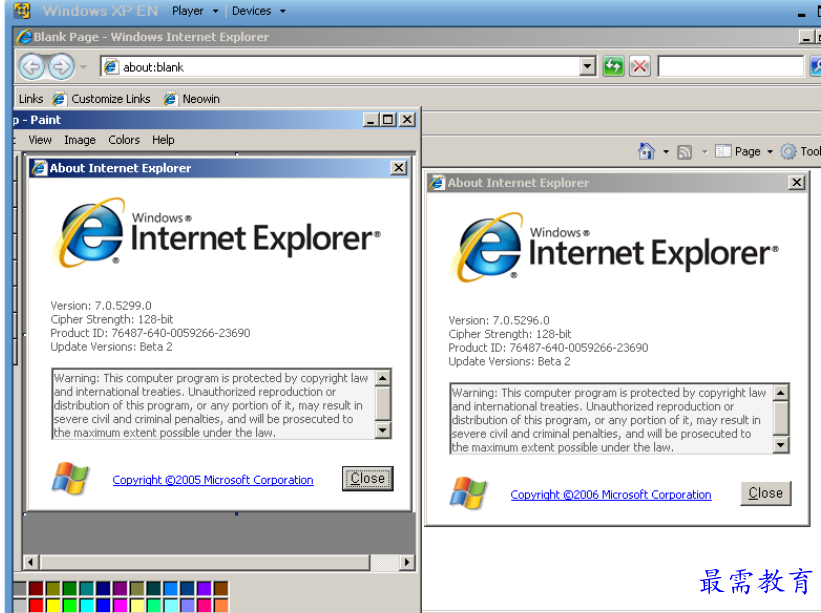Click the Links toolbar label
This screenshot has width=821, height=613.
coord(31,99)
